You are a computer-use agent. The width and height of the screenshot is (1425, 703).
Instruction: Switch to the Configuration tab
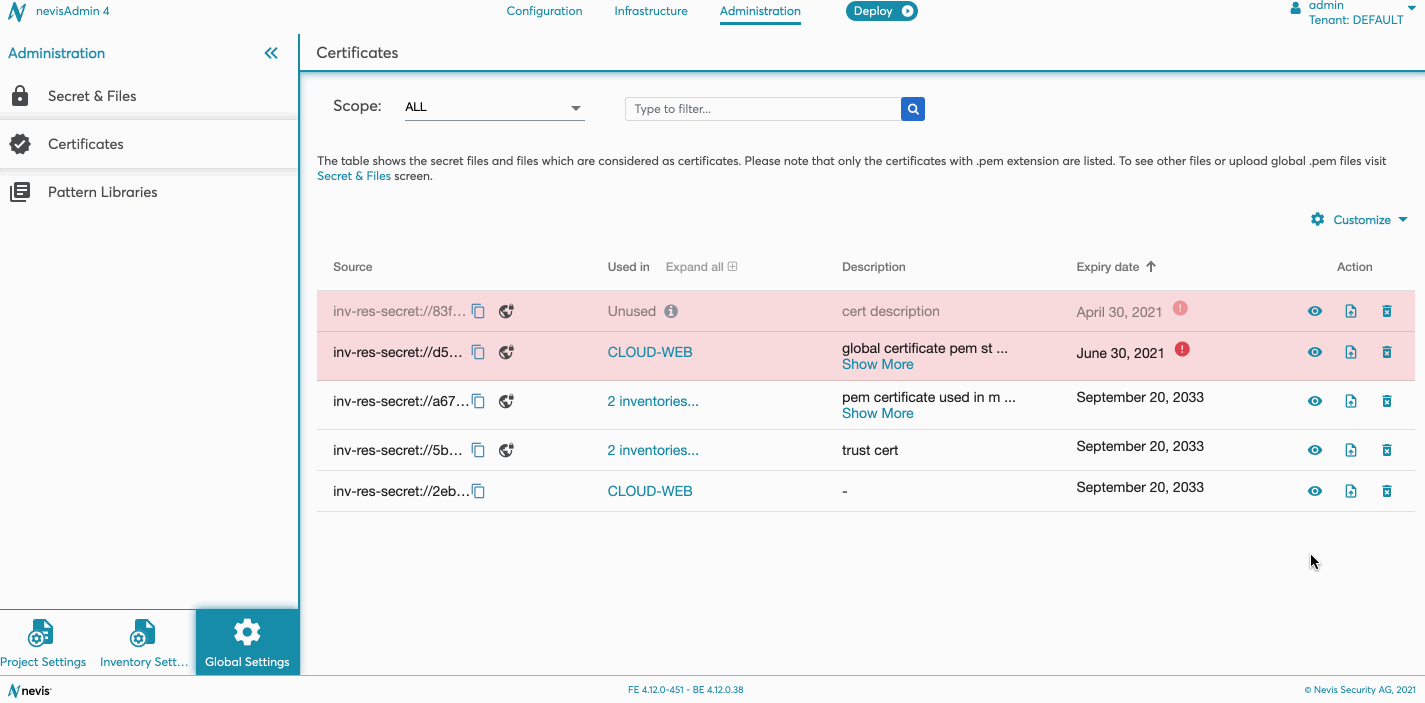pyautogui.click(x=544, y=12)
